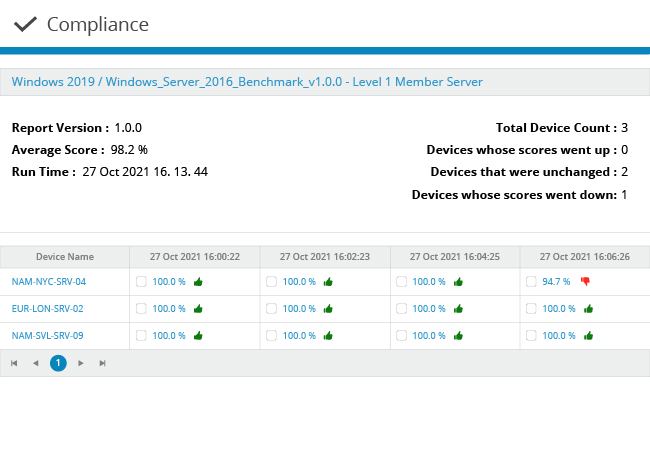Go to previous page of device table

pyautogui.click(x=36, y=363)
